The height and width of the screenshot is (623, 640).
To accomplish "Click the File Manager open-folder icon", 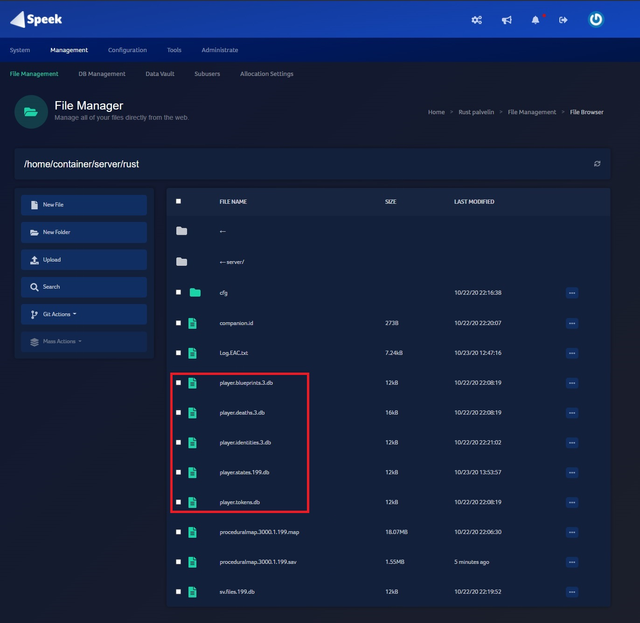I will pyautogui.click(x=31, y=112).
